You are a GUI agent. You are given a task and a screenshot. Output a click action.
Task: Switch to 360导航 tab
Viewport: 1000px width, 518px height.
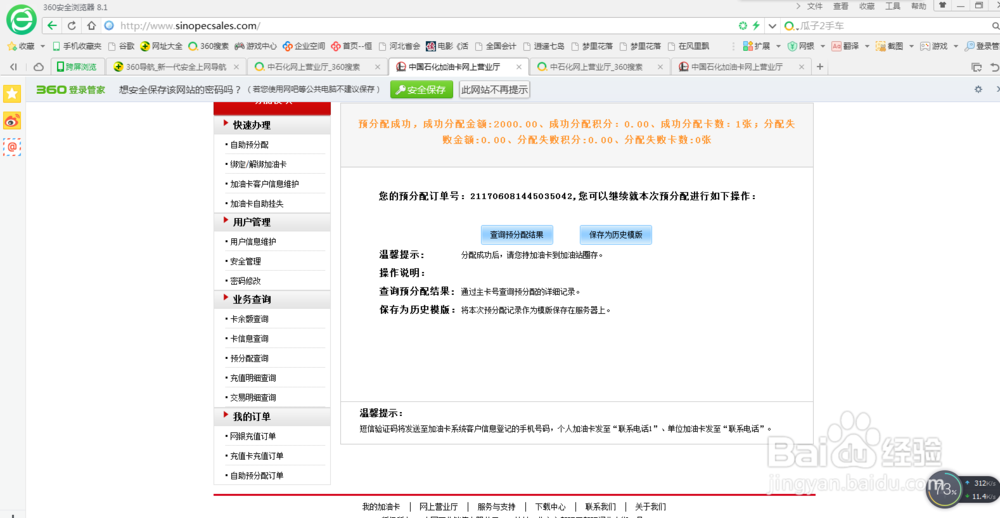point(175,66)
